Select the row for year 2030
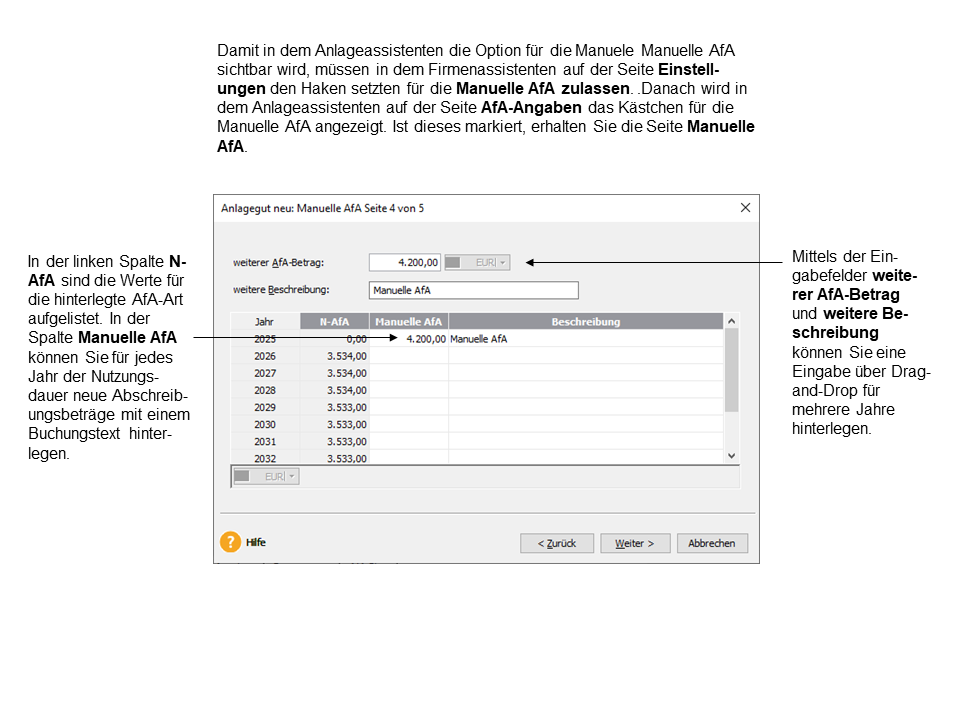The height and width of the screenshot is (720, 960). tap(265, 424)
